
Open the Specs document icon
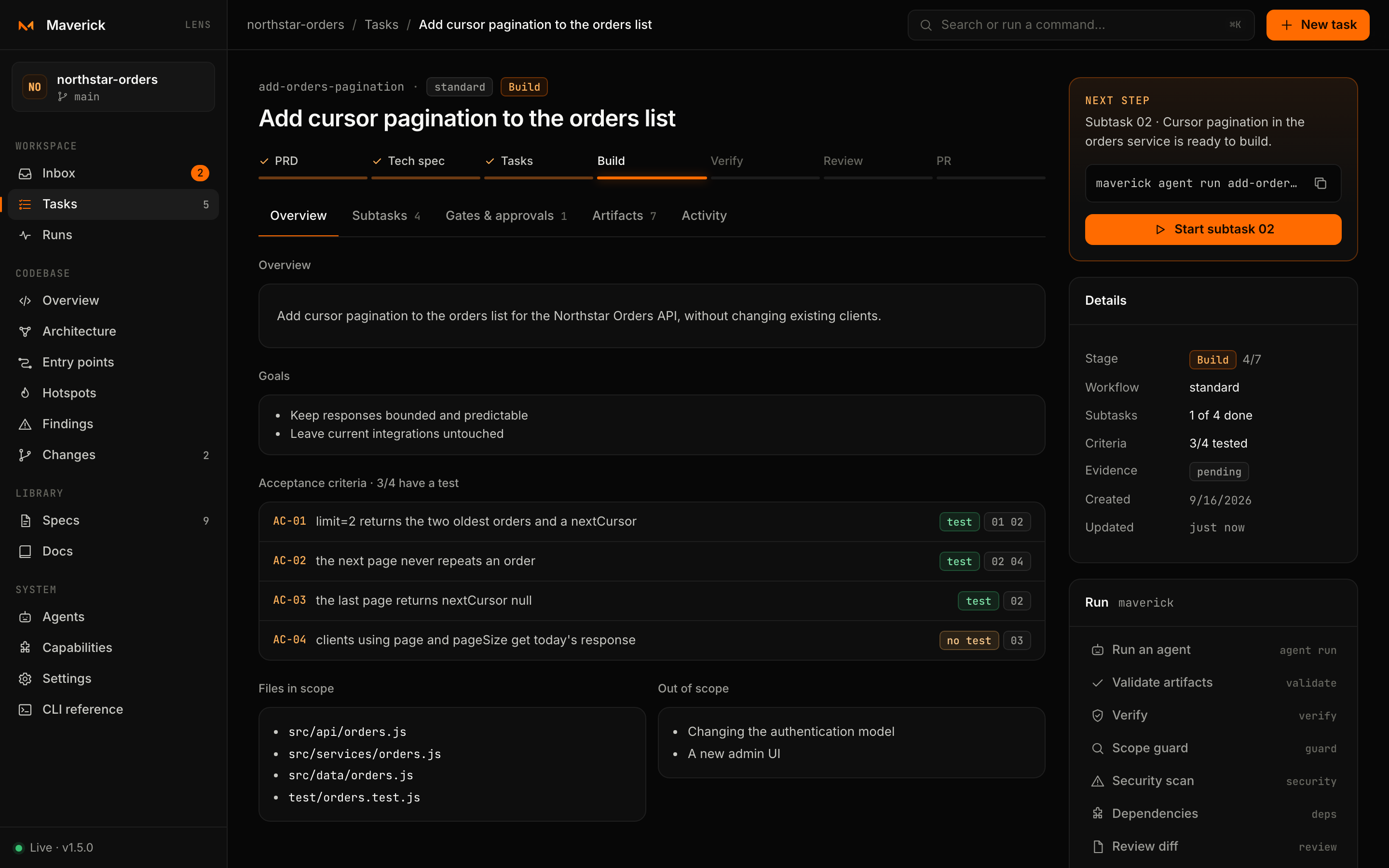pyautogui.click(x=25, y=521)
